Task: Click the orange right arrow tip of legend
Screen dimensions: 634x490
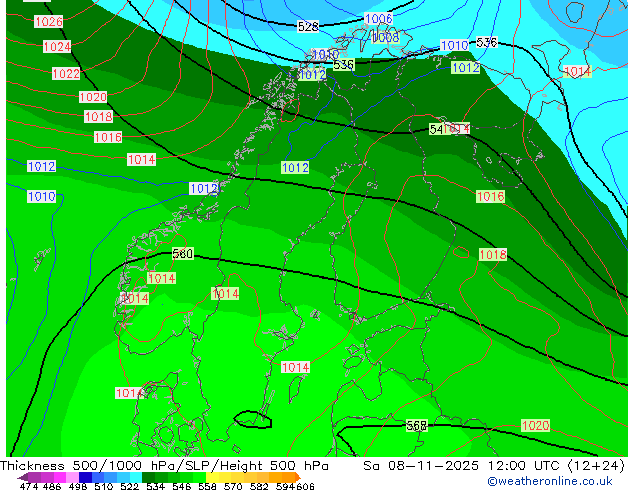Action: [x=298, y=477]
